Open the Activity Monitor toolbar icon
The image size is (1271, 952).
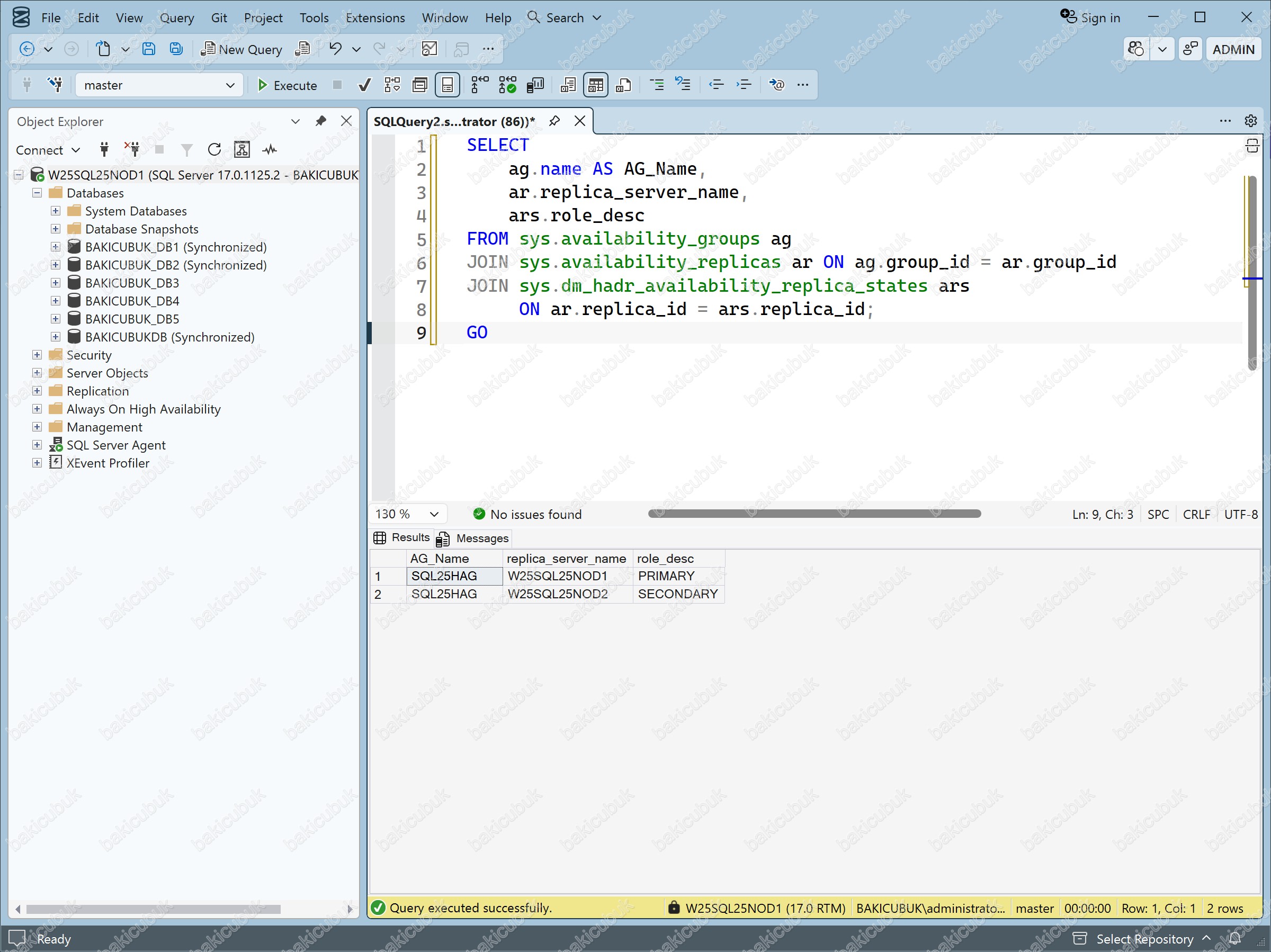coord(429,49)
